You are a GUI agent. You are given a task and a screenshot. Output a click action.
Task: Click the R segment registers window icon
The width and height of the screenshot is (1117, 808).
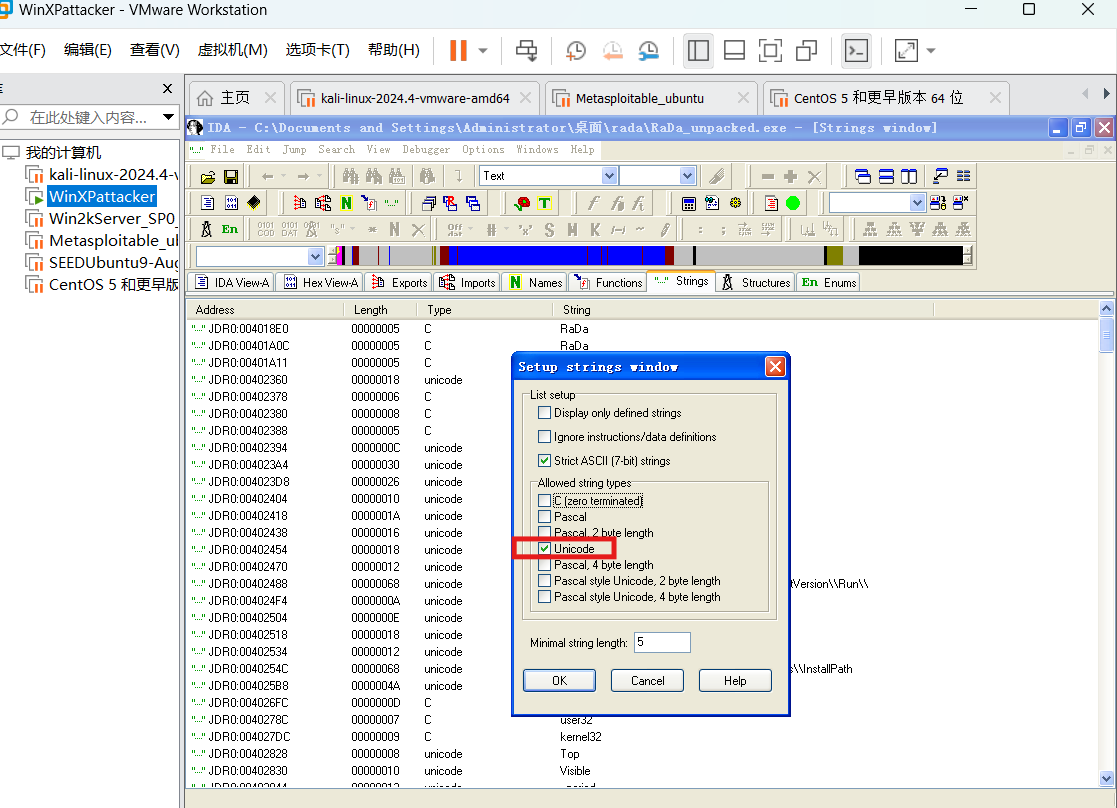[x=450, y=203]
